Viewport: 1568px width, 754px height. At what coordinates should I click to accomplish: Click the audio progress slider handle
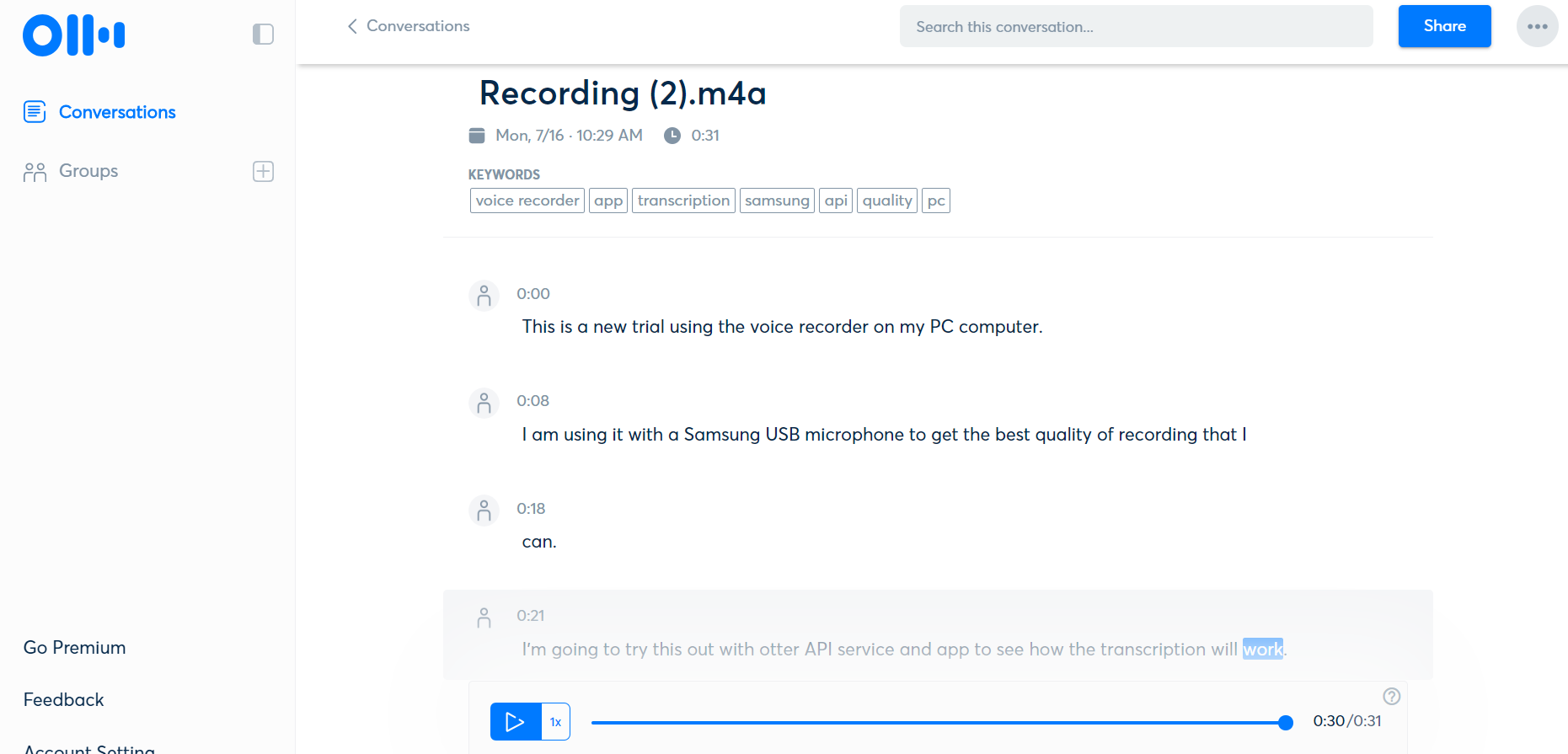pos(1285,722)
